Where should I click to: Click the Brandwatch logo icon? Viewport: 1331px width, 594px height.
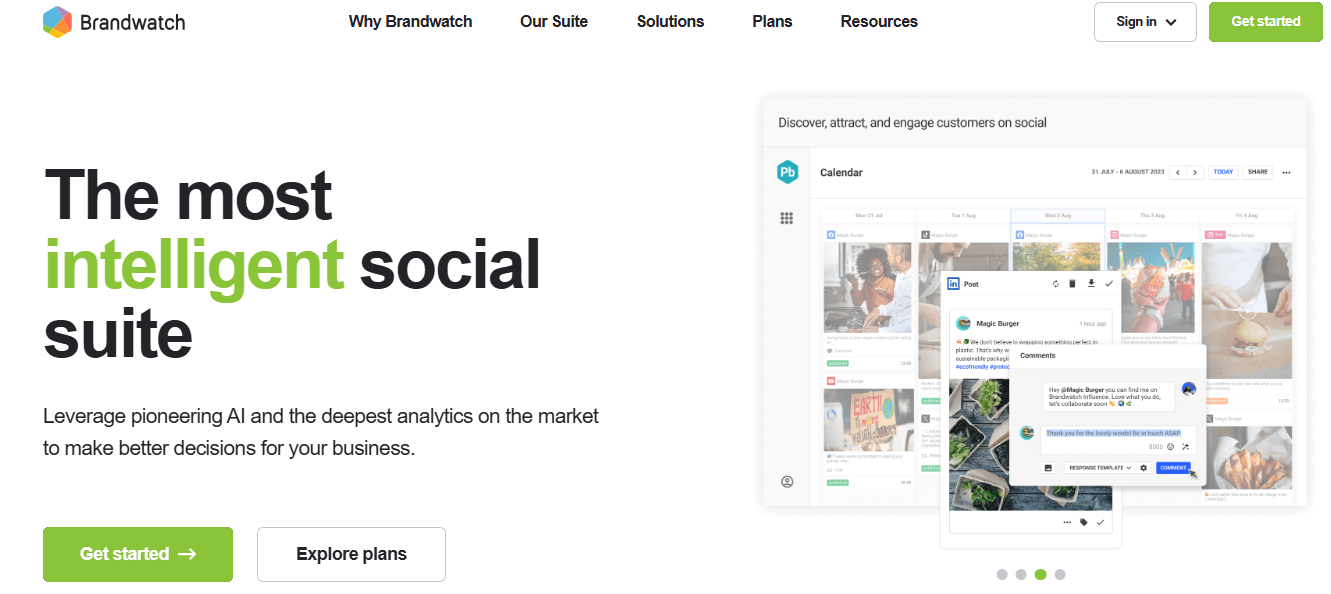(57, 21)
